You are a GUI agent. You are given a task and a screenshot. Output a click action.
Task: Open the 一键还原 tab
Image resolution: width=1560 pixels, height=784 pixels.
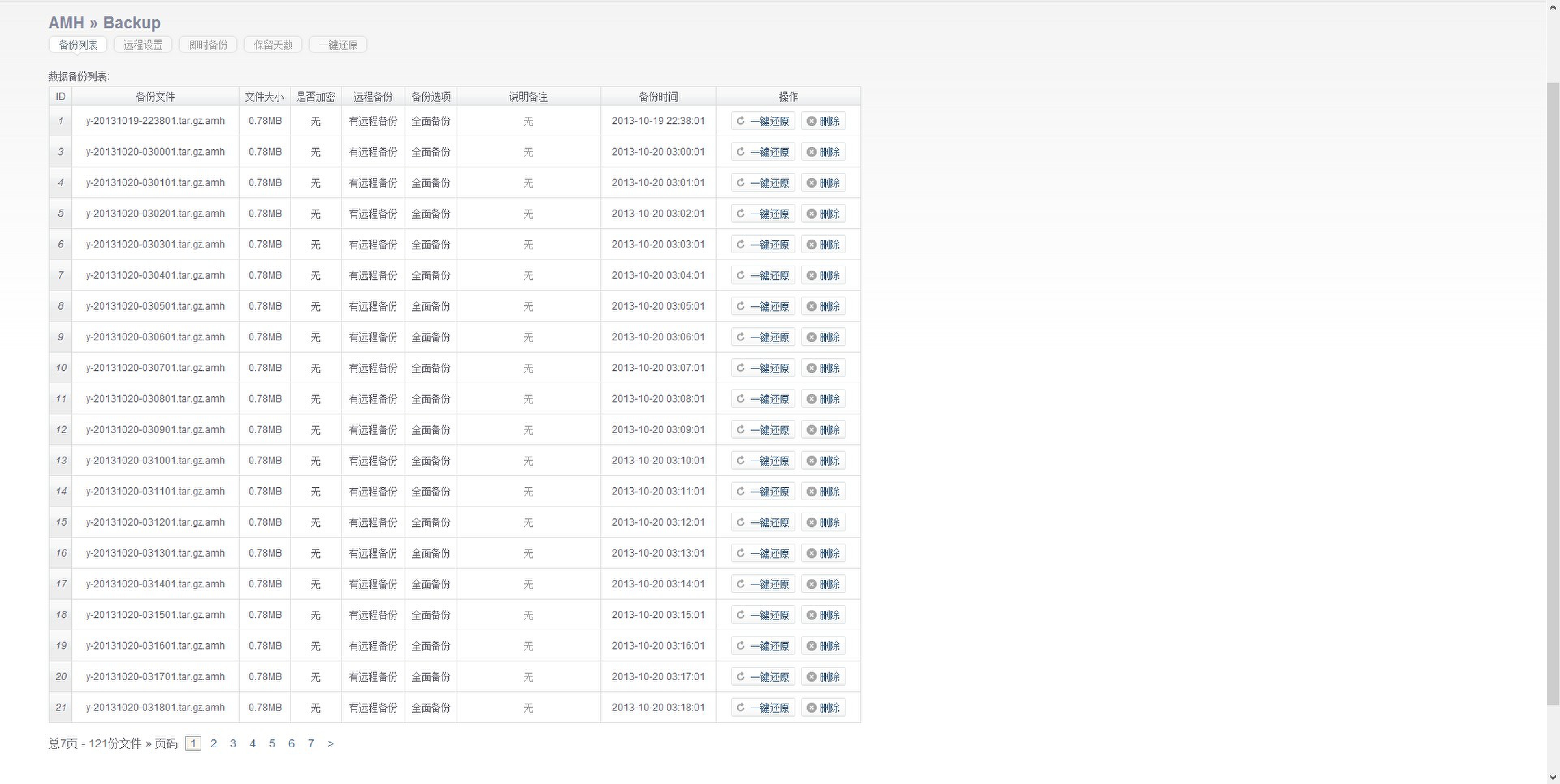click(338, 45)
